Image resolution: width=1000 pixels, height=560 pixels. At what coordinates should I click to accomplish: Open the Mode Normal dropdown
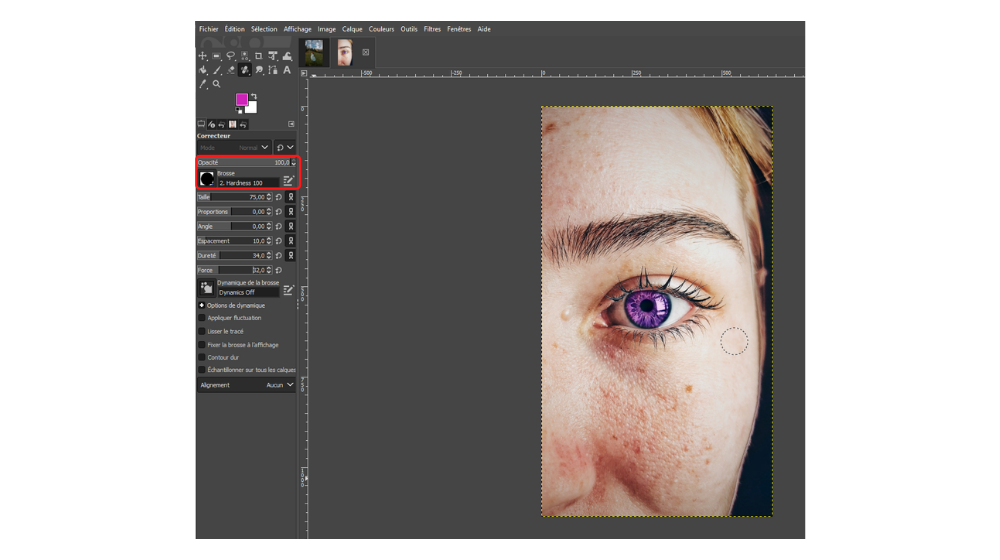point(234,147)
